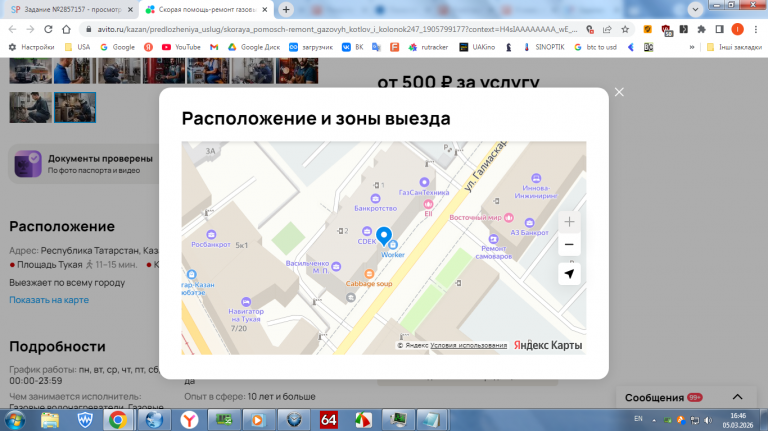Reload the Avito page
The width and height of the screenshot is (768, 431).
pyautogui.click(x=48, y=29)
